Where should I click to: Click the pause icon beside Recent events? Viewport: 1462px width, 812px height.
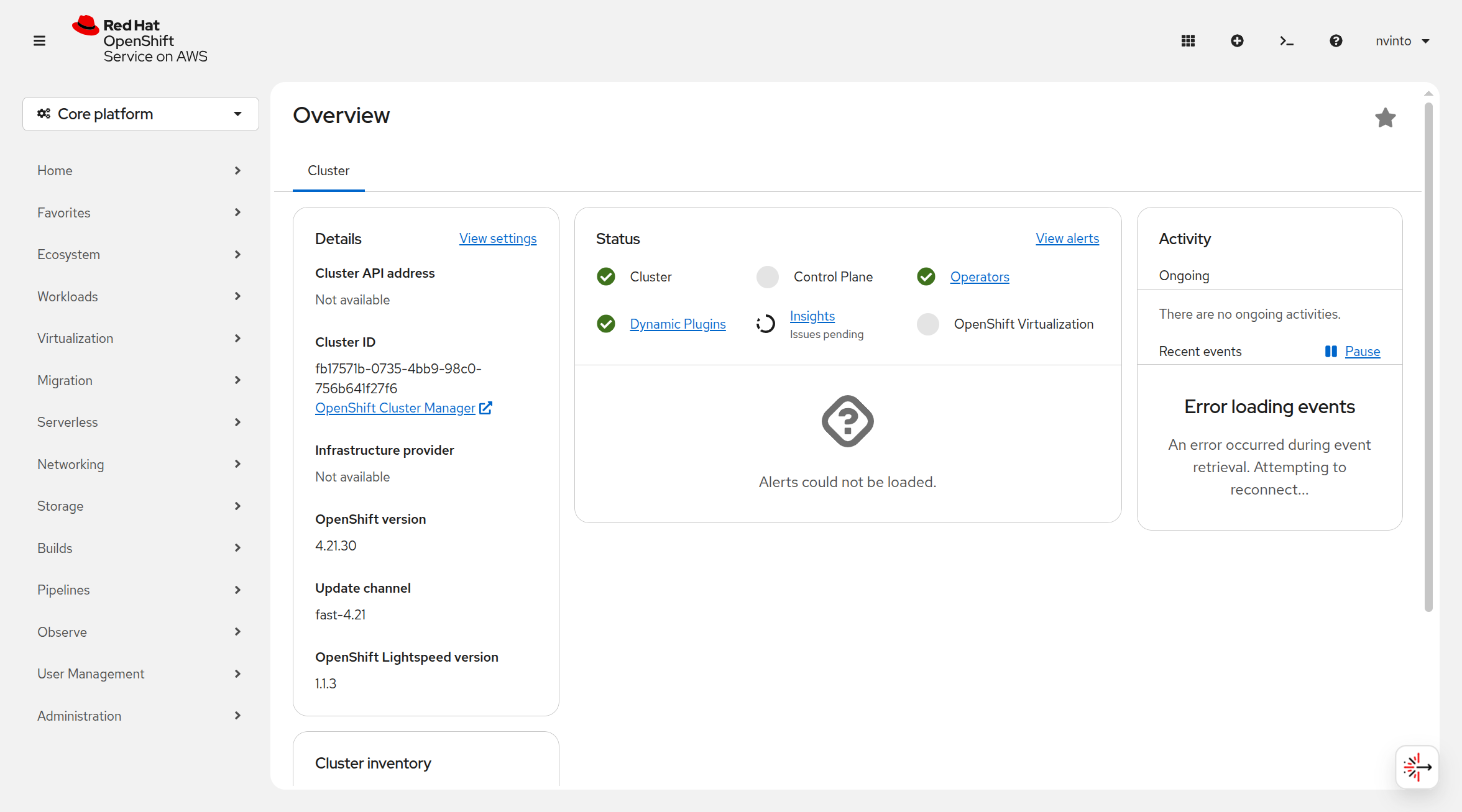pyautogui.click(x=1331, y=352)
